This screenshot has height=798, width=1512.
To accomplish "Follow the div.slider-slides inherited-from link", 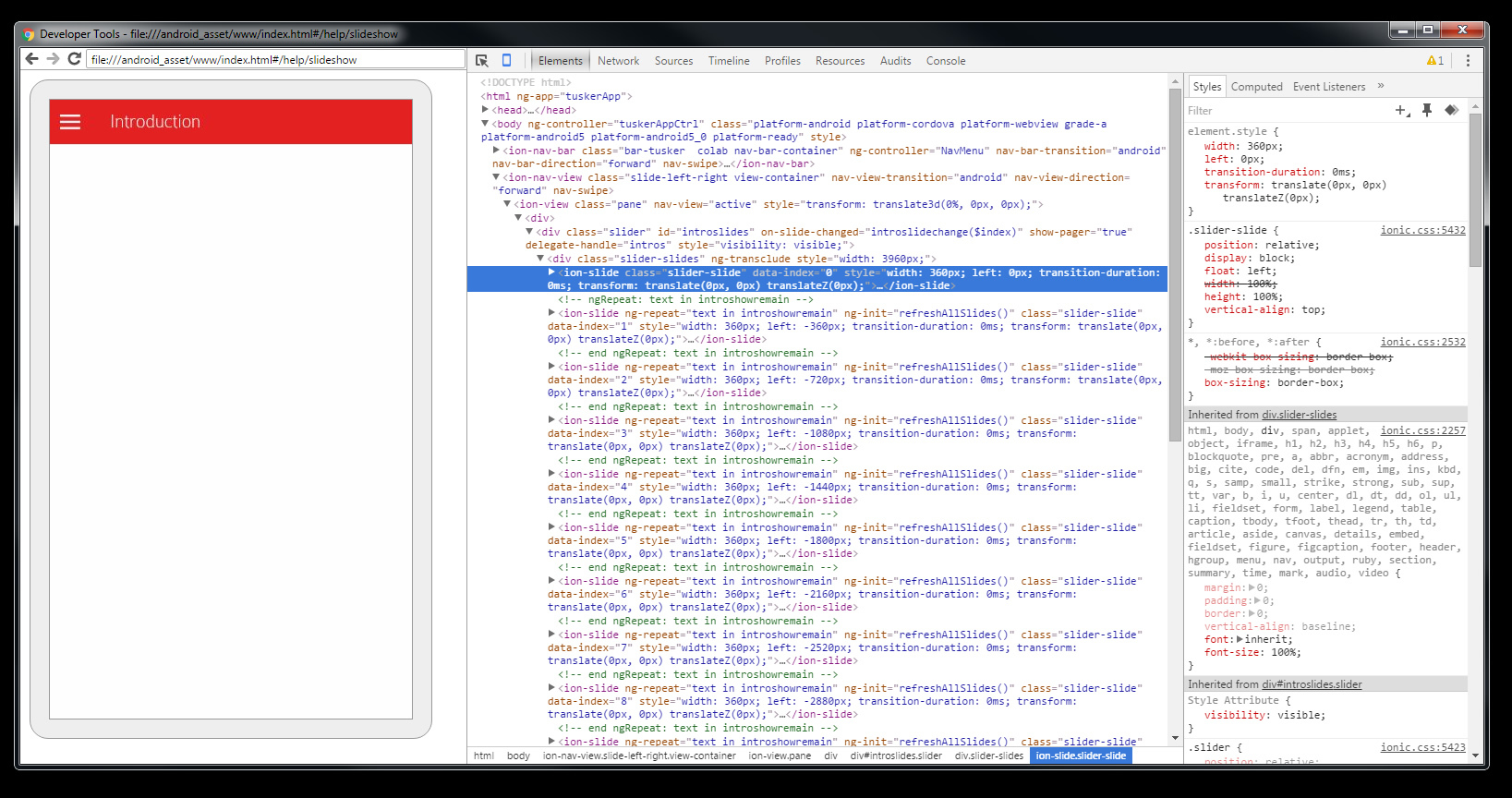I will click(1299, 415).
